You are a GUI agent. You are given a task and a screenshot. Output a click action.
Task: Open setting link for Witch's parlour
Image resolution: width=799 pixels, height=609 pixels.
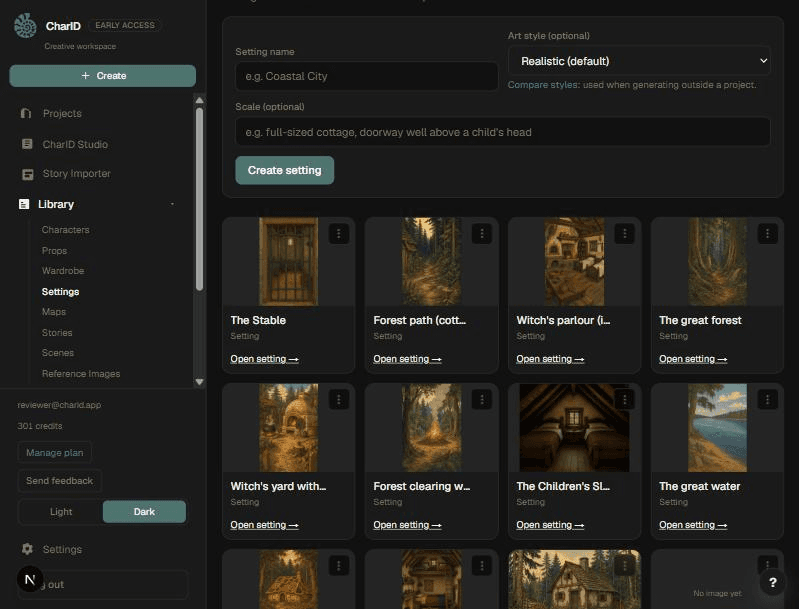(x=550, y=359)
